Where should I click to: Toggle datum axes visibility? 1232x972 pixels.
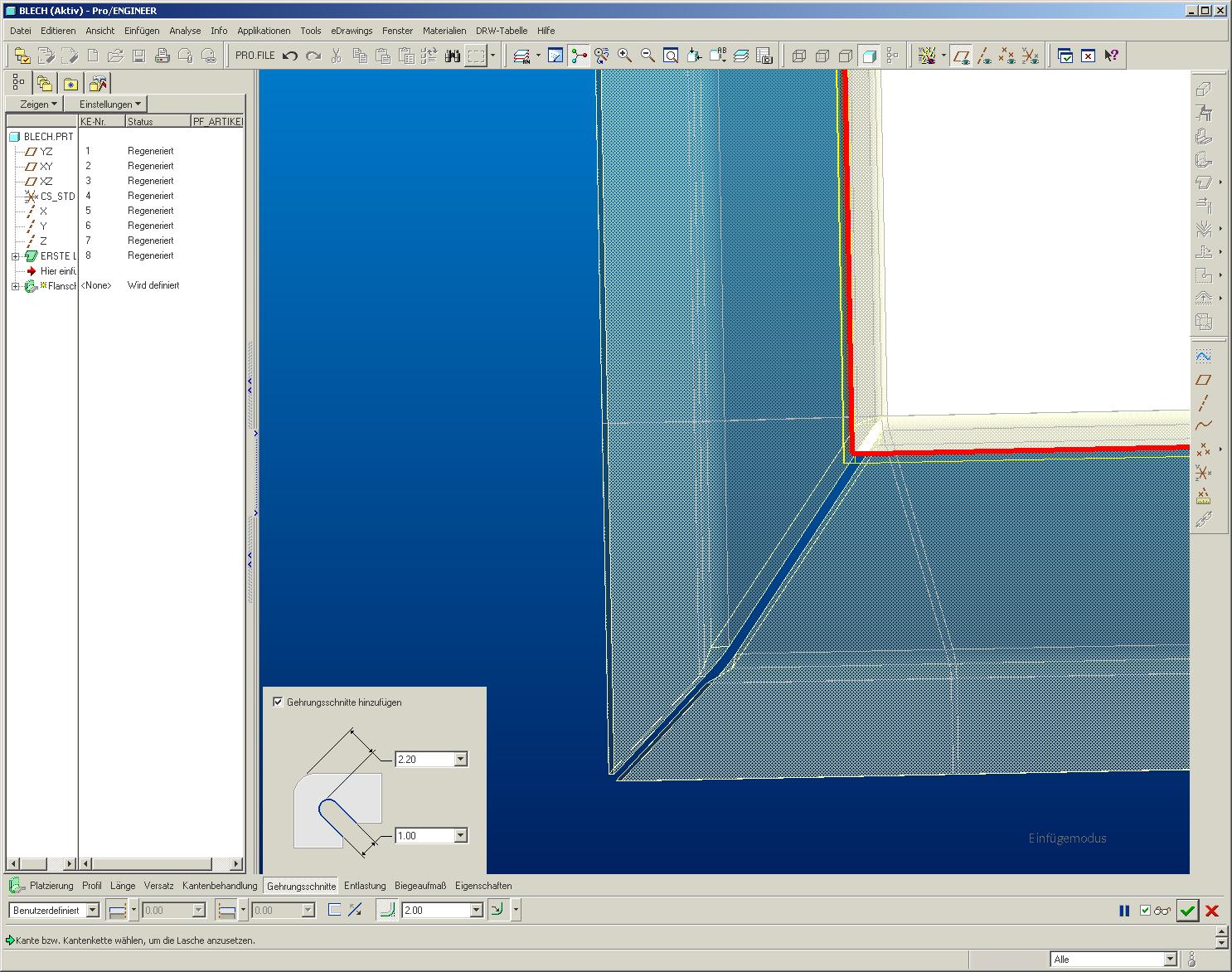tap(984, 56)
